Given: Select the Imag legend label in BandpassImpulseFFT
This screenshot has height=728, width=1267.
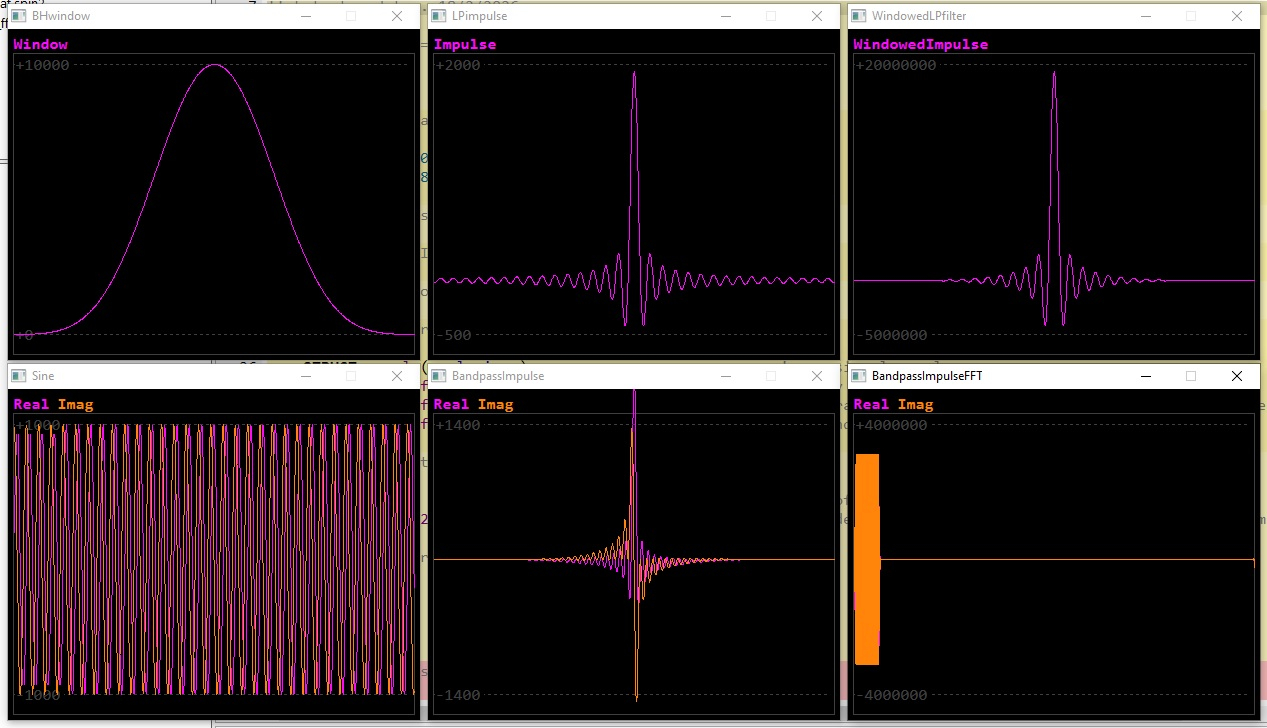Looking at the screenshot, I should [x=915, y=404].
